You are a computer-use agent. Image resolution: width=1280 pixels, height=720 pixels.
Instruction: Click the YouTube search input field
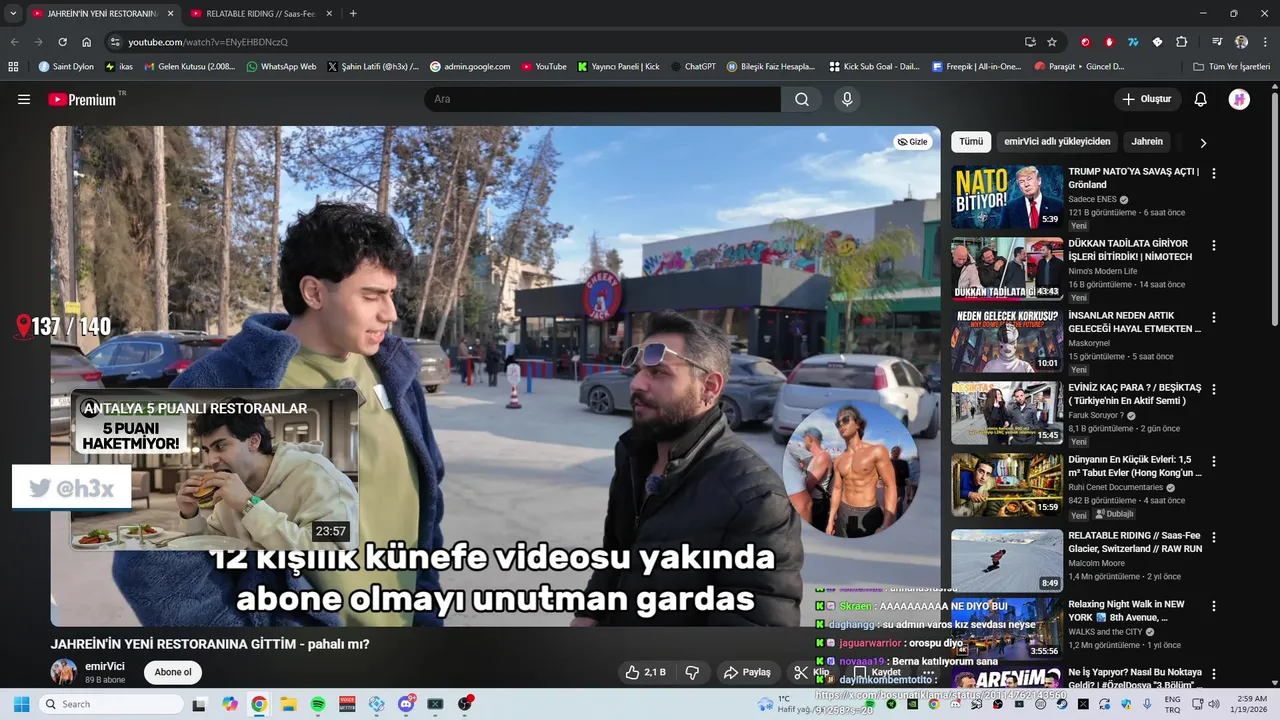(602, 99)
